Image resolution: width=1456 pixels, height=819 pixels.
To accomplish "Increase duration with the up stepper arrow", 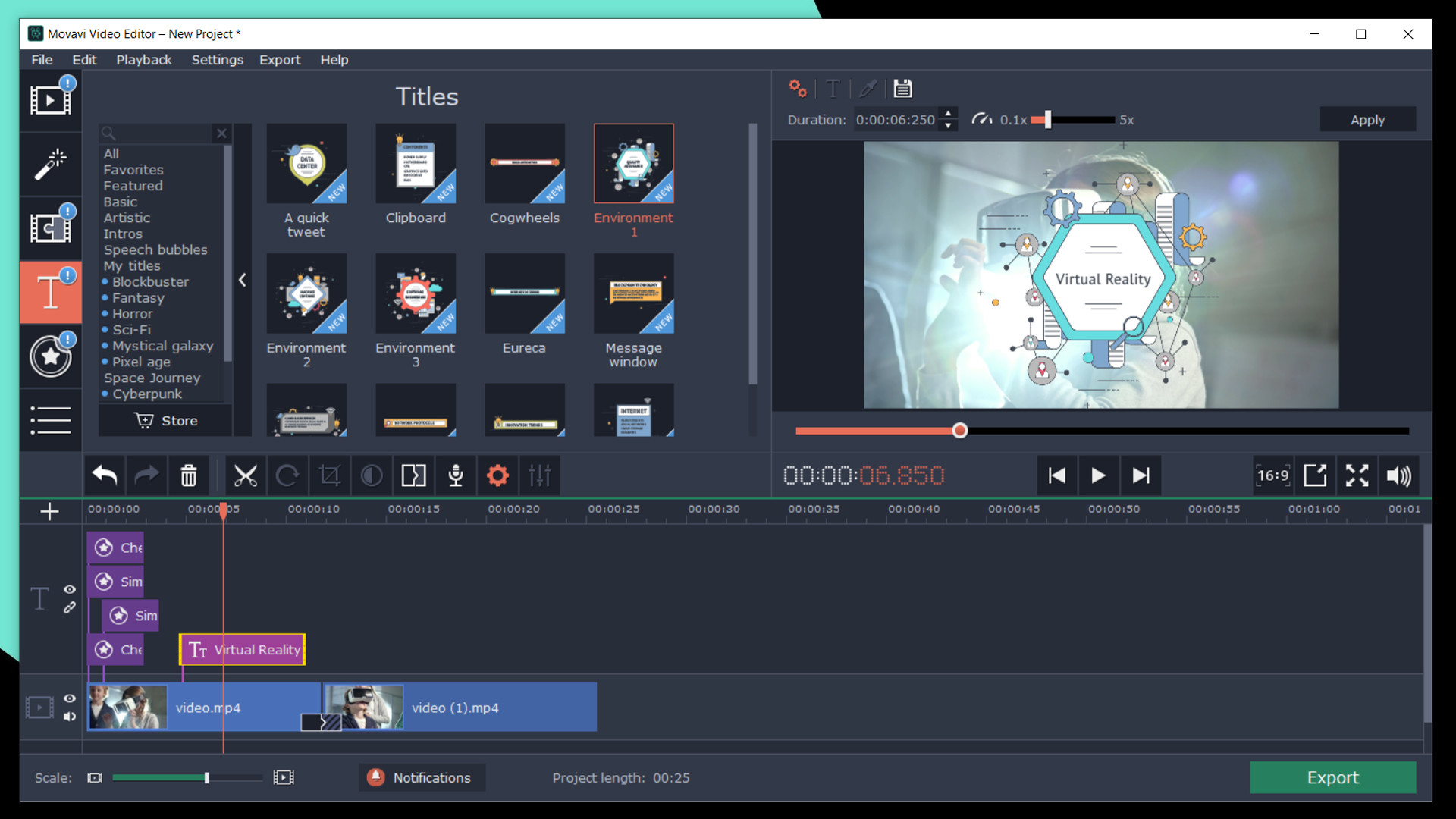I will pos(947,114).
